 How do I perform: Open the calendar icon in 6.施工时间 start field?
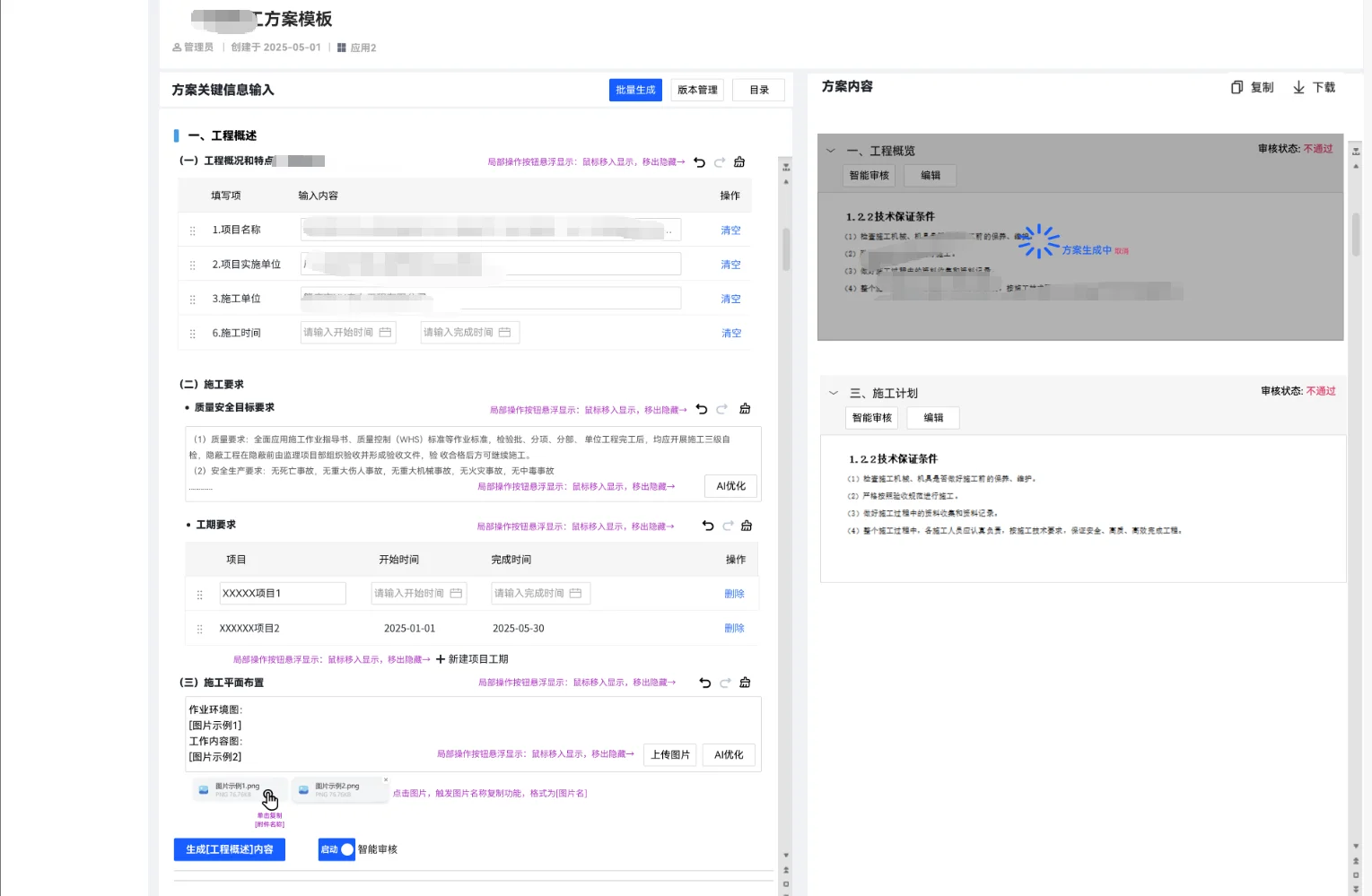385,333
